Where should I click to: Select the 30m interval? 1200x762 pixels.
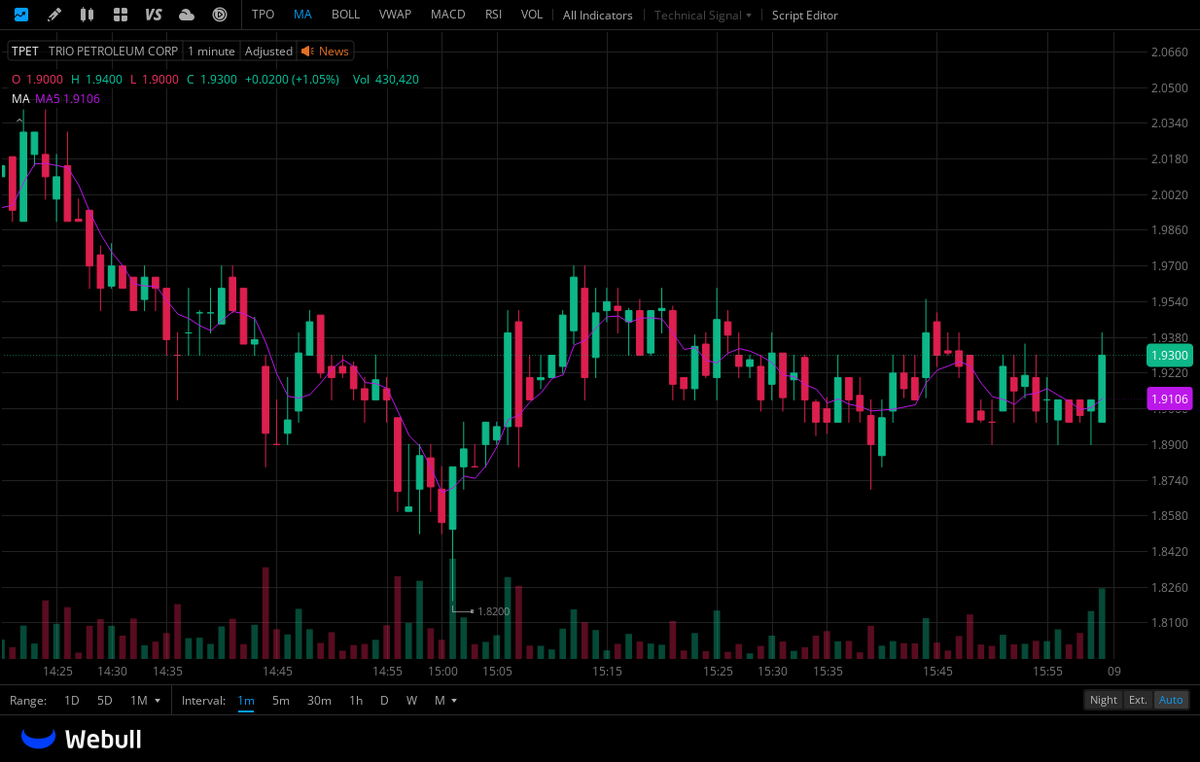coord(319,700)
